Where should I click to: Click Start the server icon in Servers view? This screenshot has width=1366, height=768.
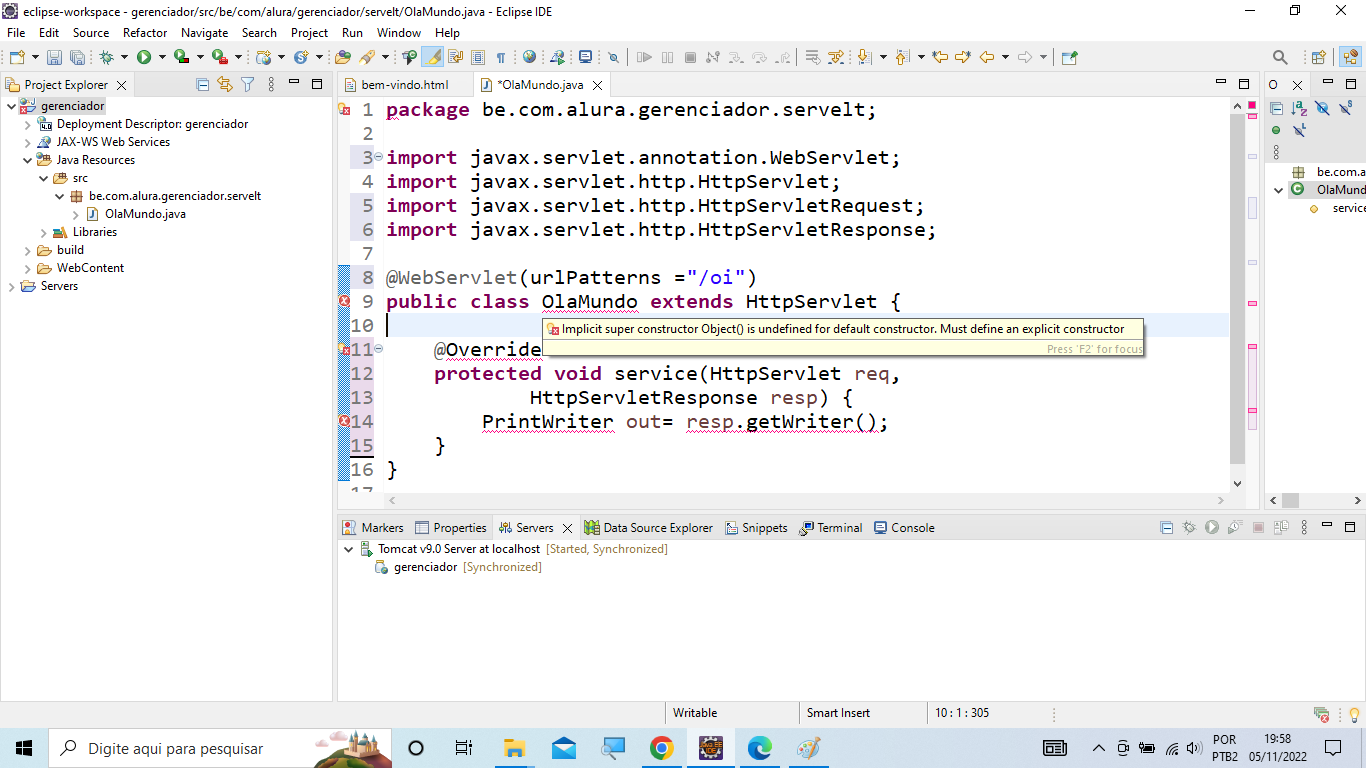point(1212,528)
